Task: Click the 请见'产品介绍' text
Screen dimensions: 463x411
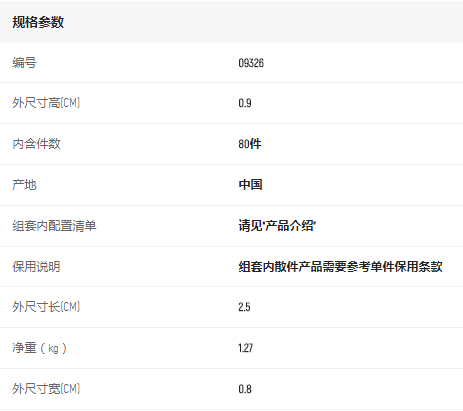Action: pyautogui.click(x=277, y=226)
